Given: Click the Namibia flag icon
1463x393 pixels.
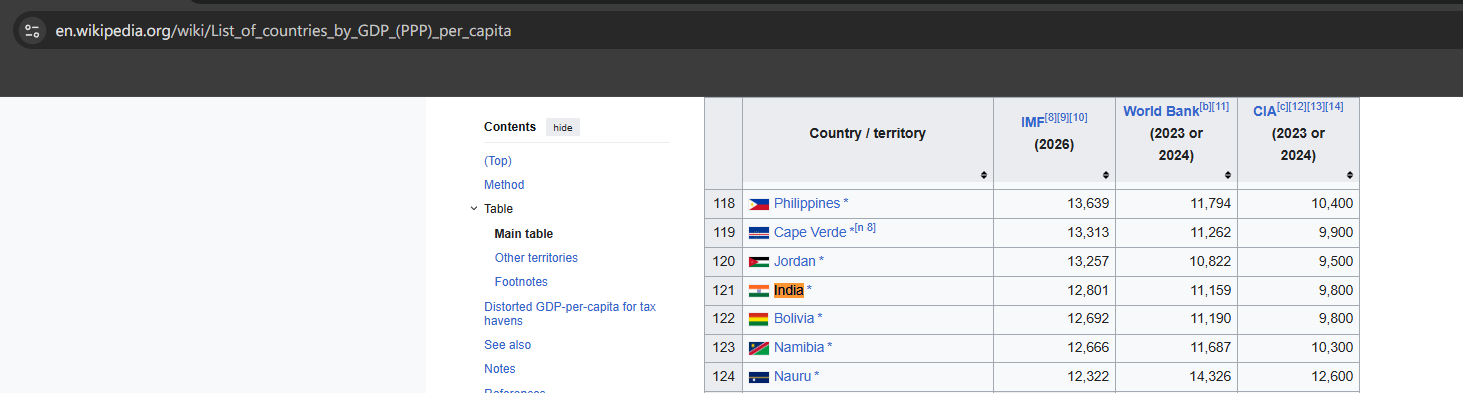Looking at the screenshot, I should point(759,348).
